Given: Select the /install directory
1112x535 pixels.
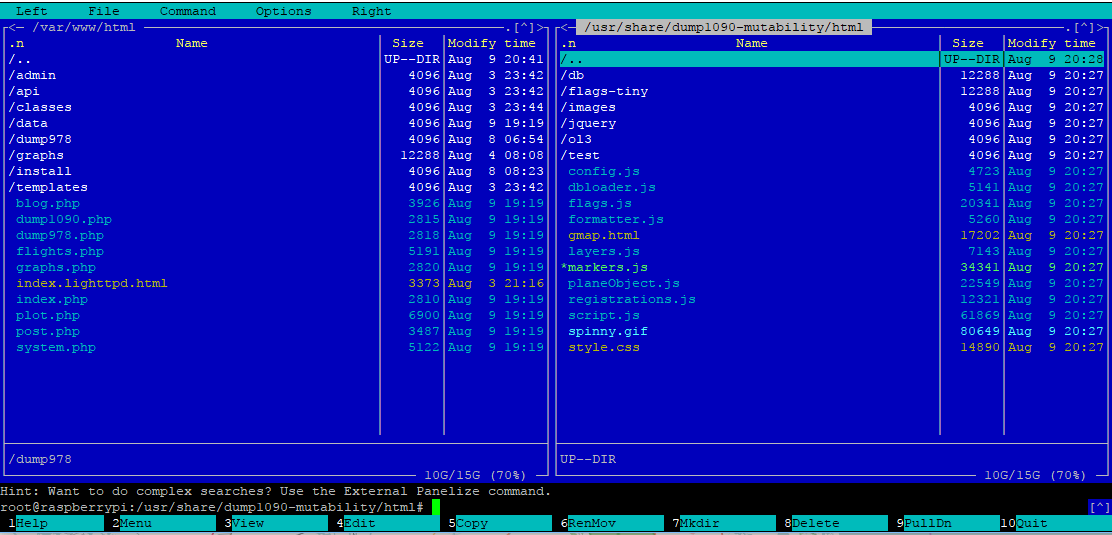Looking at the screenshot, I should (x=276, y=172).
